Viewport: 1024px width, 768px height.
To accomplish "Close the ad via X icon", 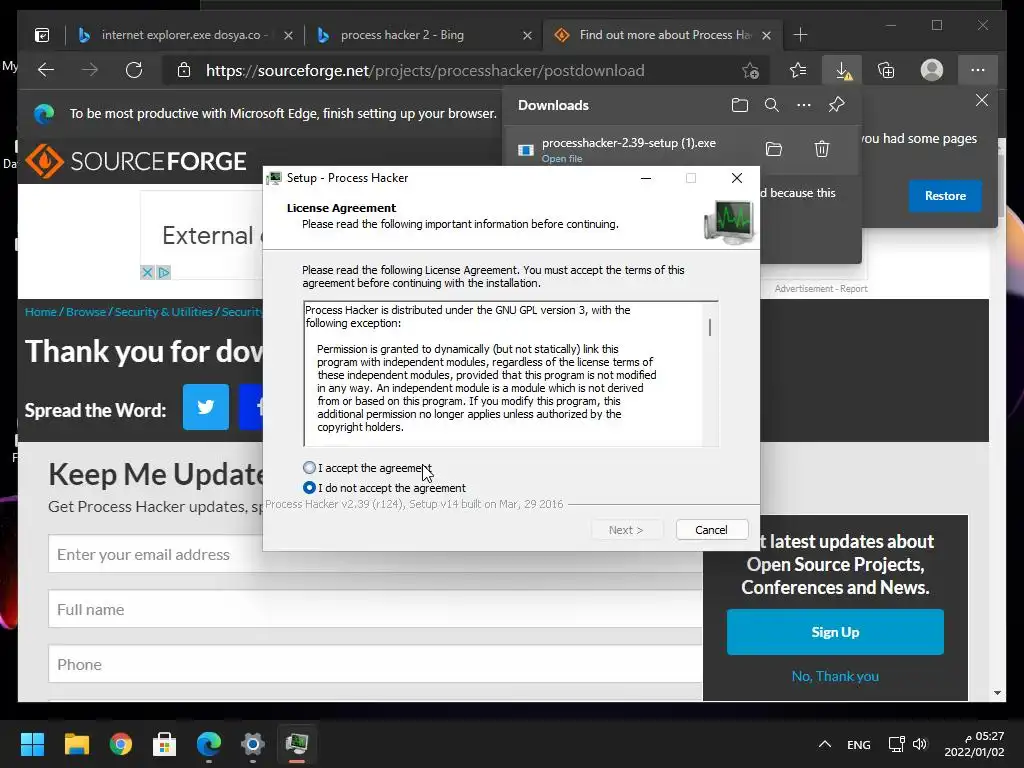I will point(147,272).
